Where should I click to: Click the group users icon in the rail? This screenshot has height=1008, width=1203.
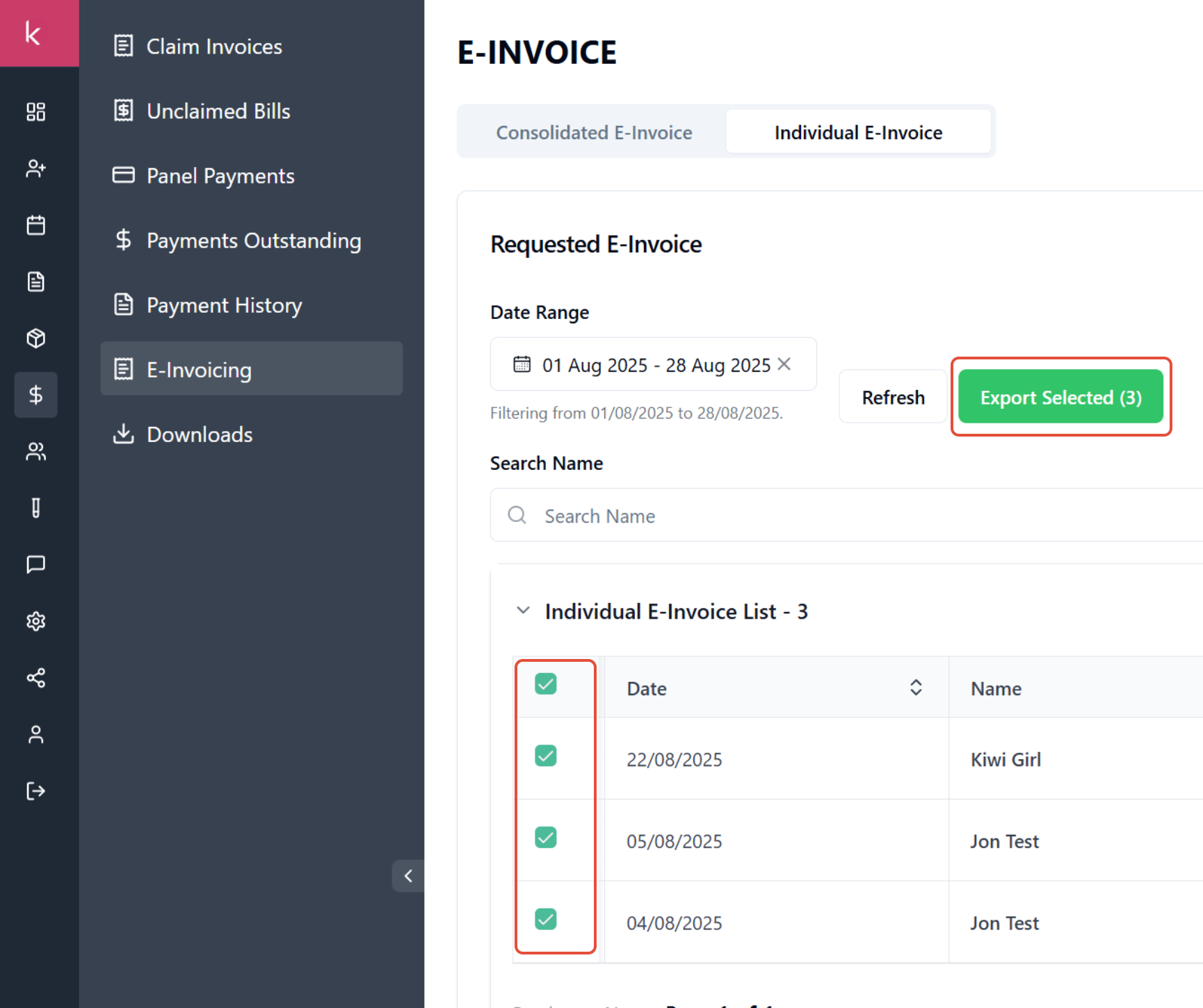tap(35, 452)
